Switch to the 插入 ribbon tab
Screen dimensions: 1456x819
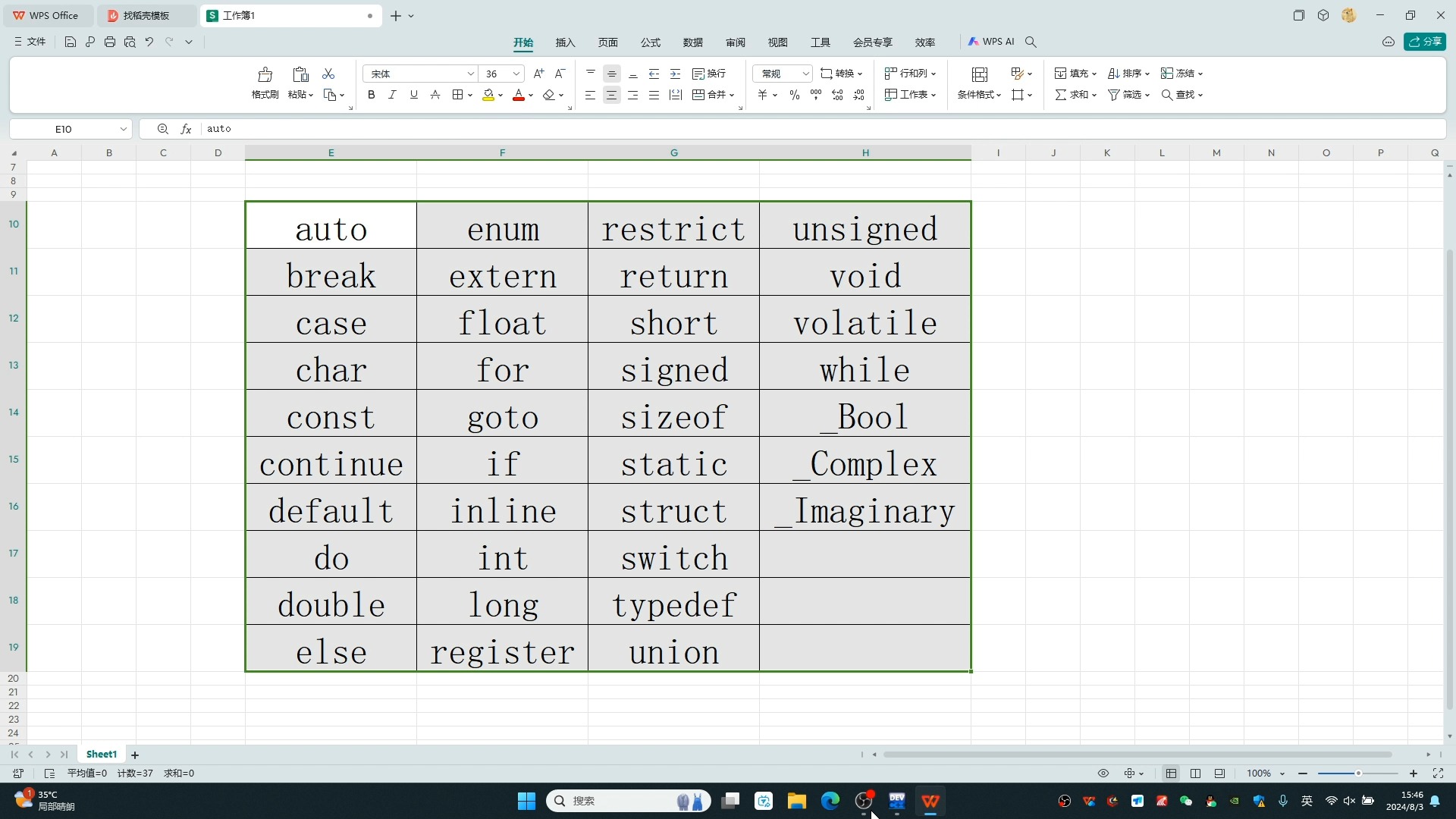coord(565,42)
